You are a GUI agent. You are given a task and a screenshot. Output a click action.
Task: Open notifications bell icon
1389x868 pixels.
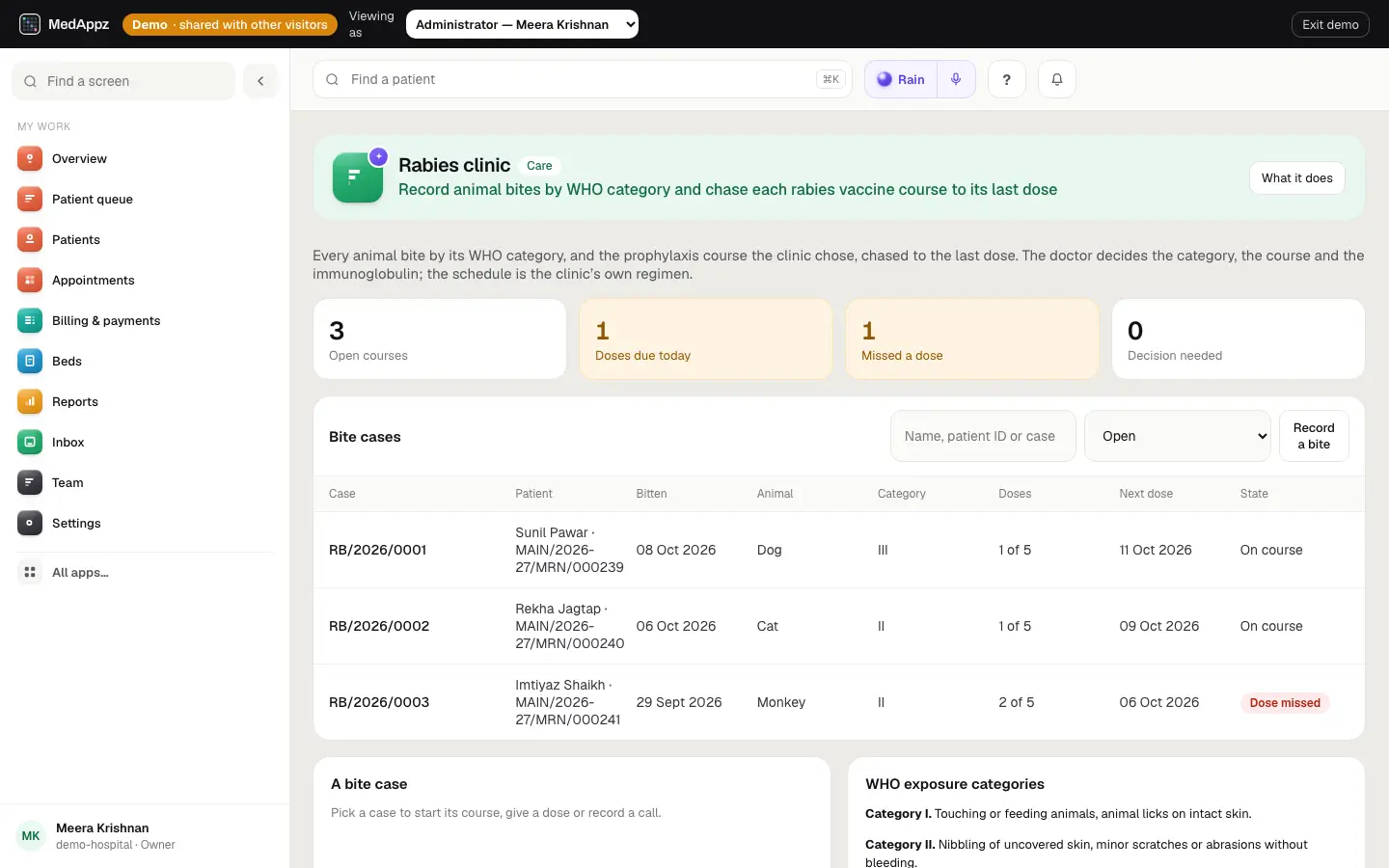point(1057,79)
